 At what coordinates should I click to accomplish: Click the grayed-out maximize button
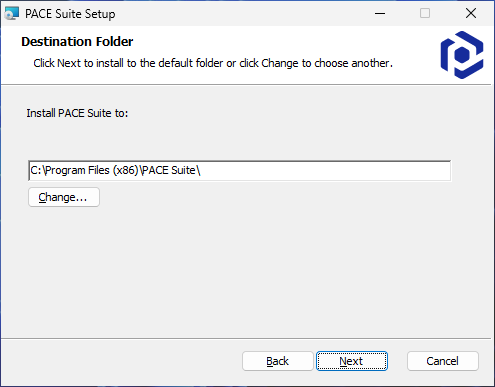point(425,14)
